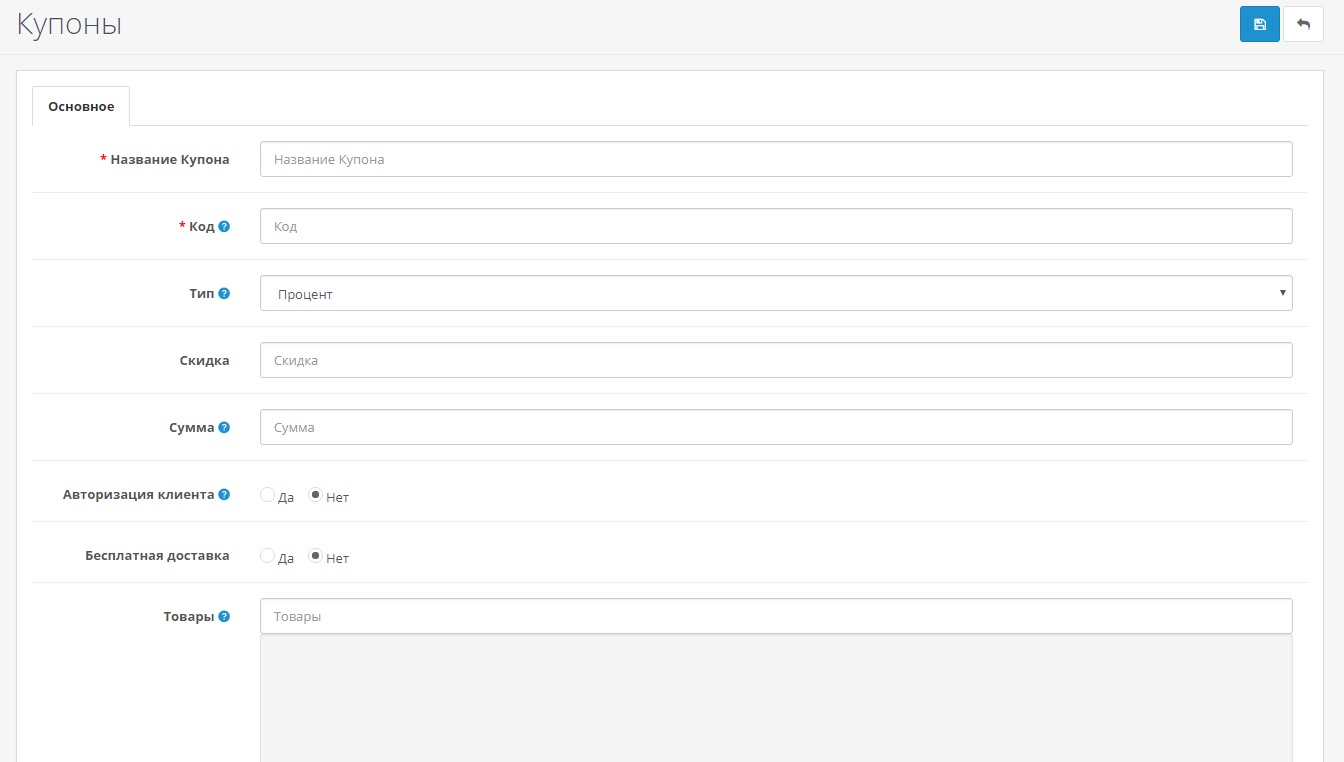Select Нет for Авторизация клиента
The width and height of the screenshot is (1344, 762).
[x=315, y=495]
